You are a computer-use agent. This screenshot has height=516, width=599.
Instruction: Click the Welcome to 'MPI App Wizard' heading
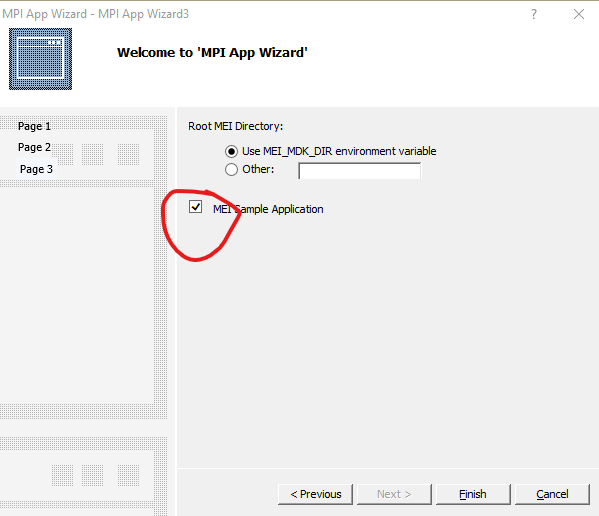pyautogui.click(x=212, y=52)
